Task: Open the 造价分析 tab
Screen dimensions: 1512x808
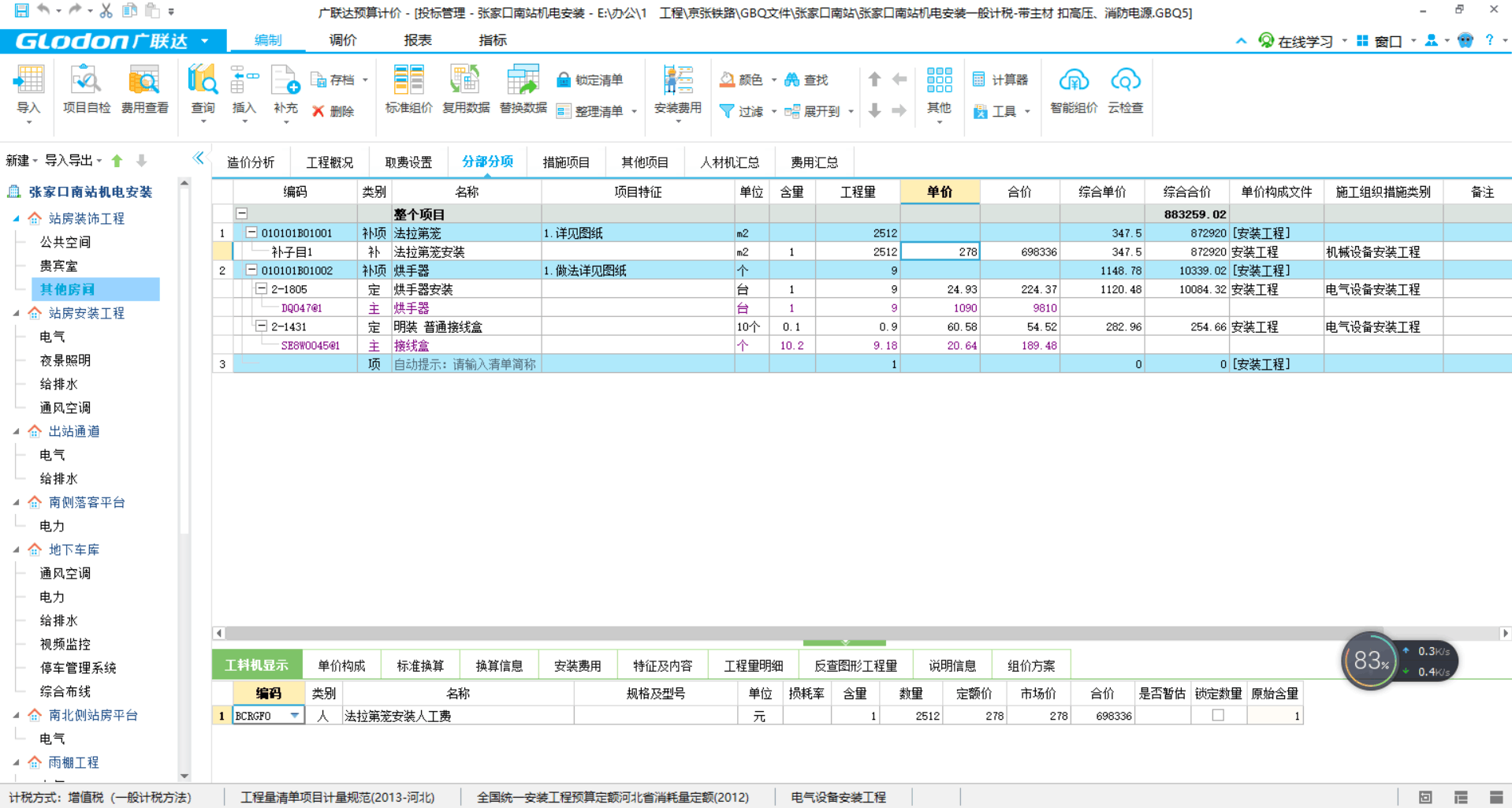Action: pos(251,162)
